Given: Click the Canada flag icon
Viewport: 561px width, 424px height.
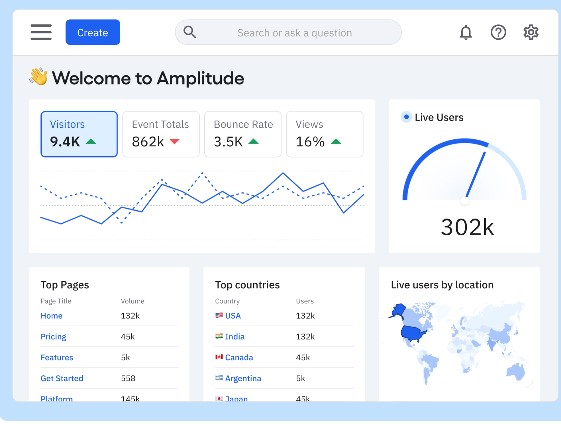Looking at the screenshot, I should pos(219,357).
